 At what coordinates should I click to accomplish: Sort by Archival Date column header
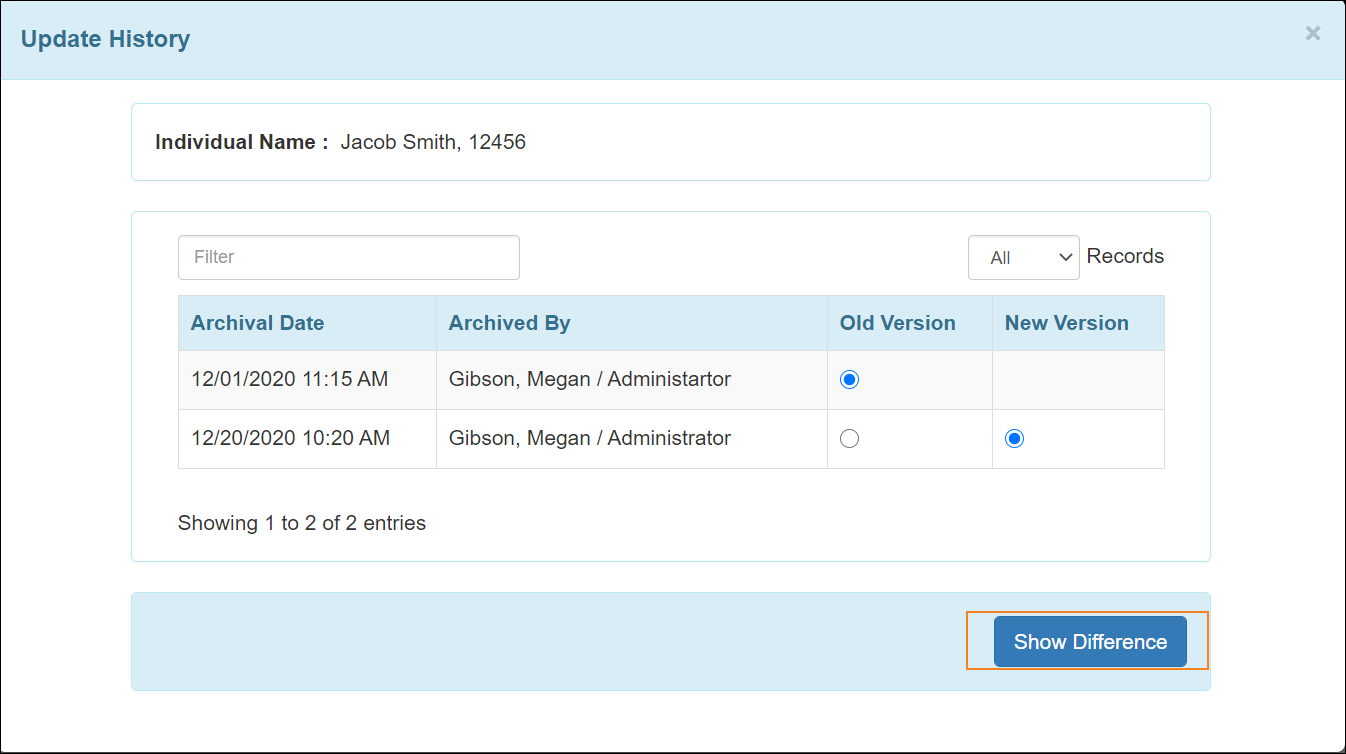pos(258,323)
